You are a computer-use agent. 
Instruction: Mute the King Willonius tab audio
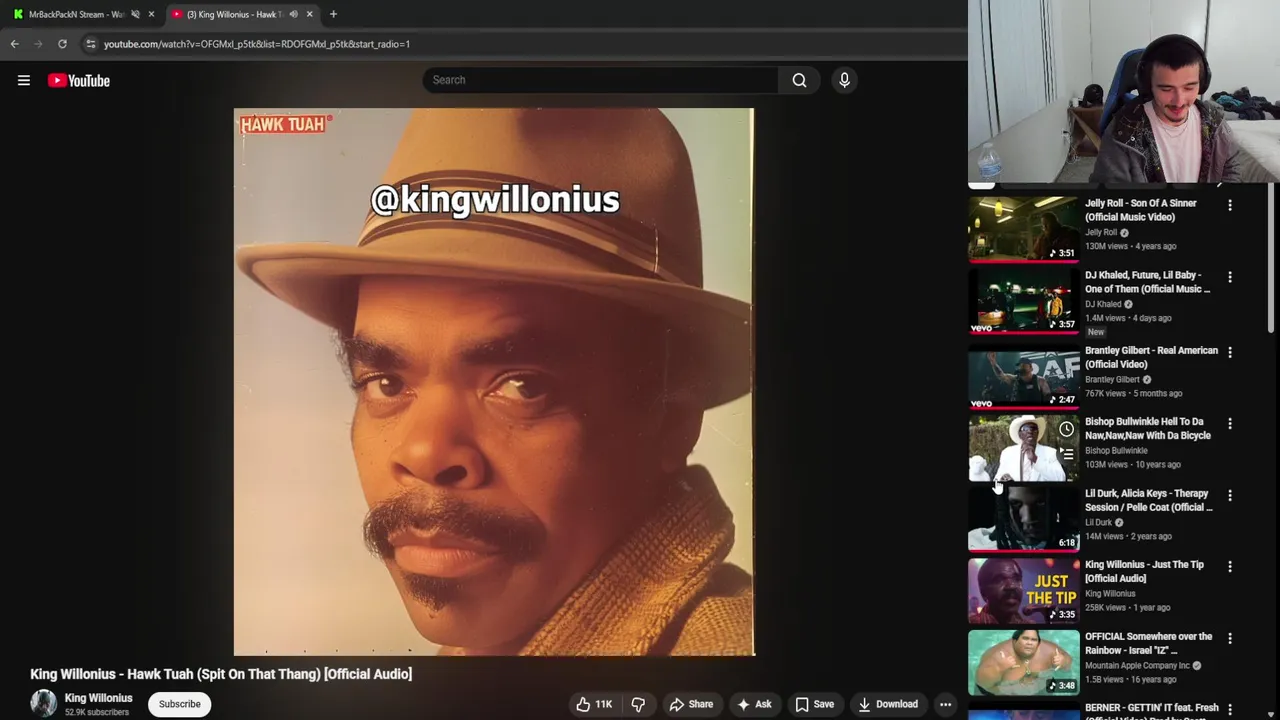[293, 14]
